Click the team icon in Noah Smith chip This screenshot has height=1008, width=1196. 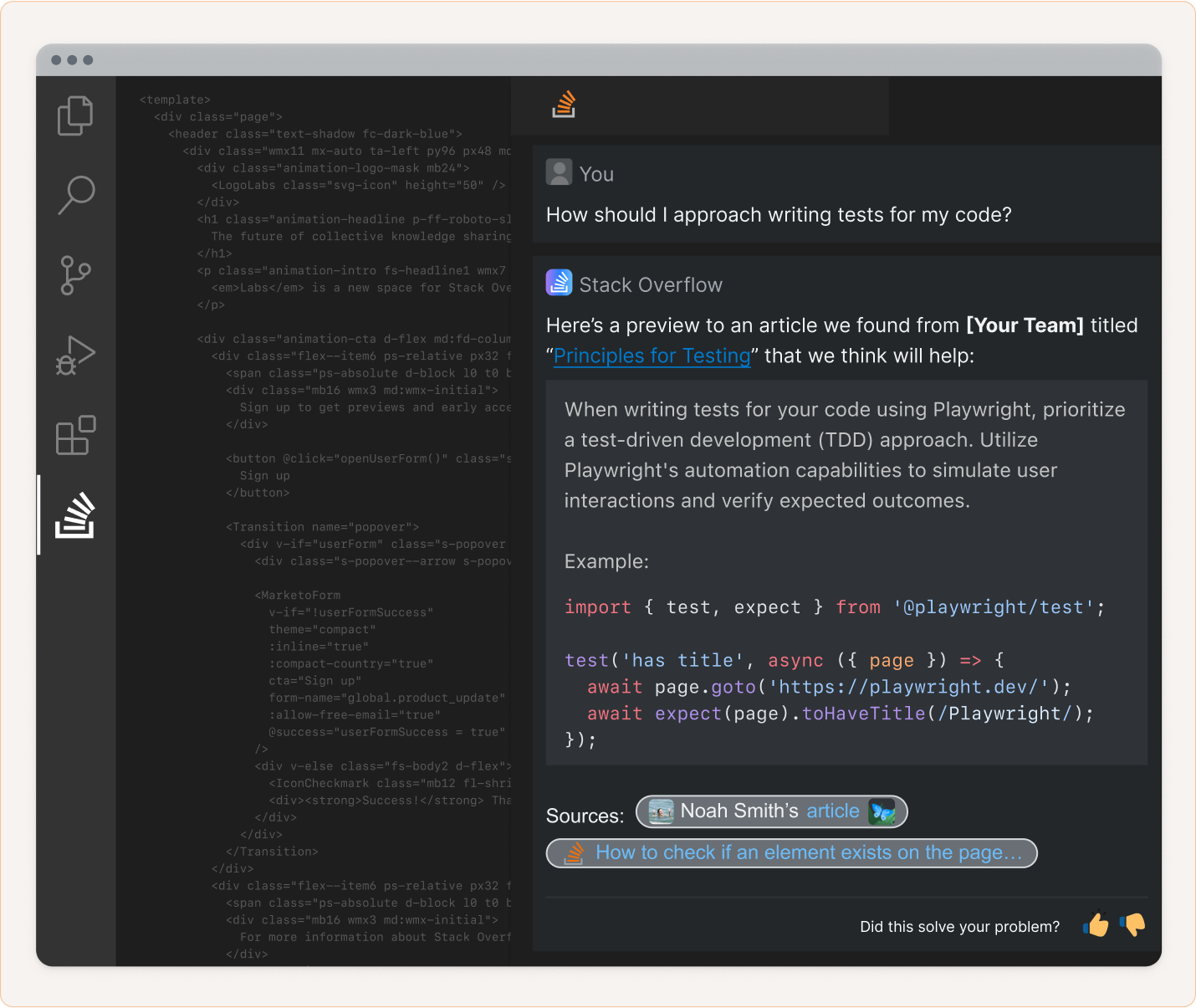882,811
